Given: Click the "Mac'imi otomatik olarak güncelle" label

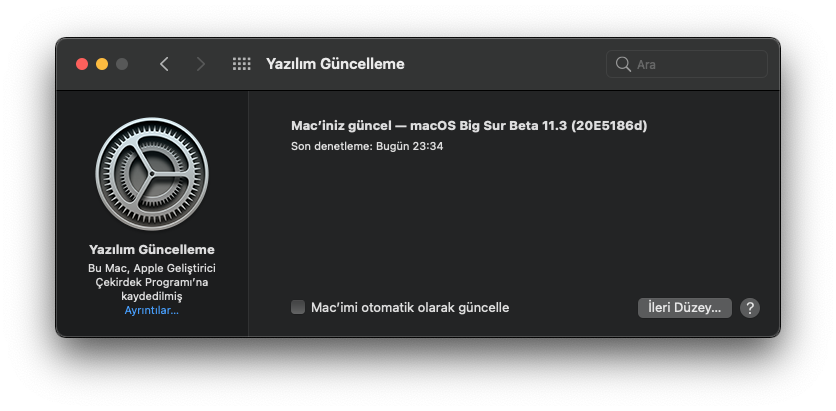Looking at the screenshot, I should [x=410, y=307].
